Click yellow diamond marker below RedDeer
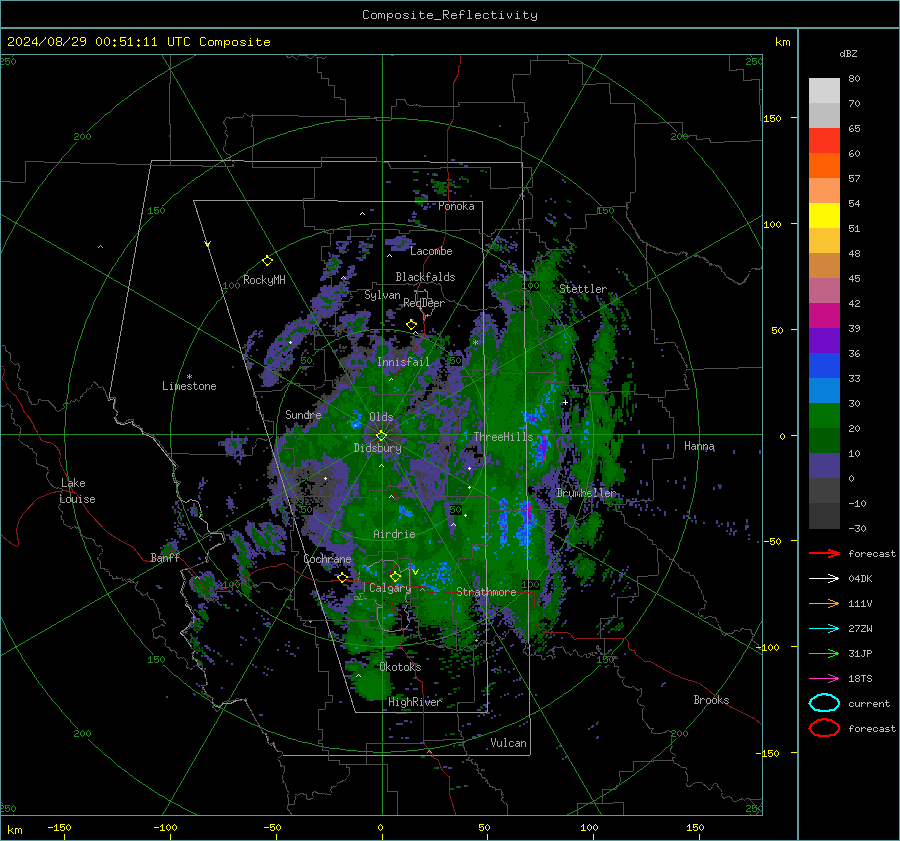 coord(411,325)
